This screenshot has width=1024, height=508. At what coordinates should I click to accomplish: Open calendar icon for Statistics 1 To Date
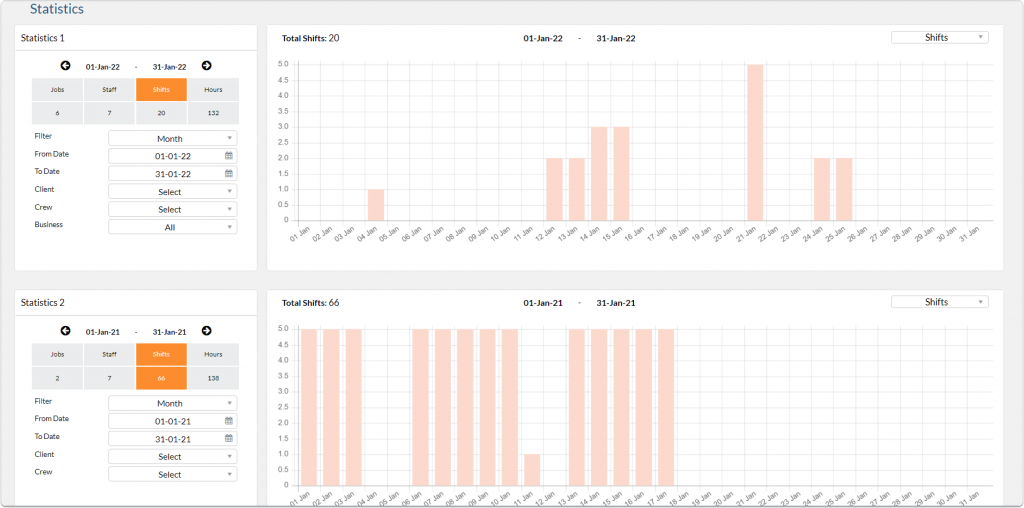(229, 174)
